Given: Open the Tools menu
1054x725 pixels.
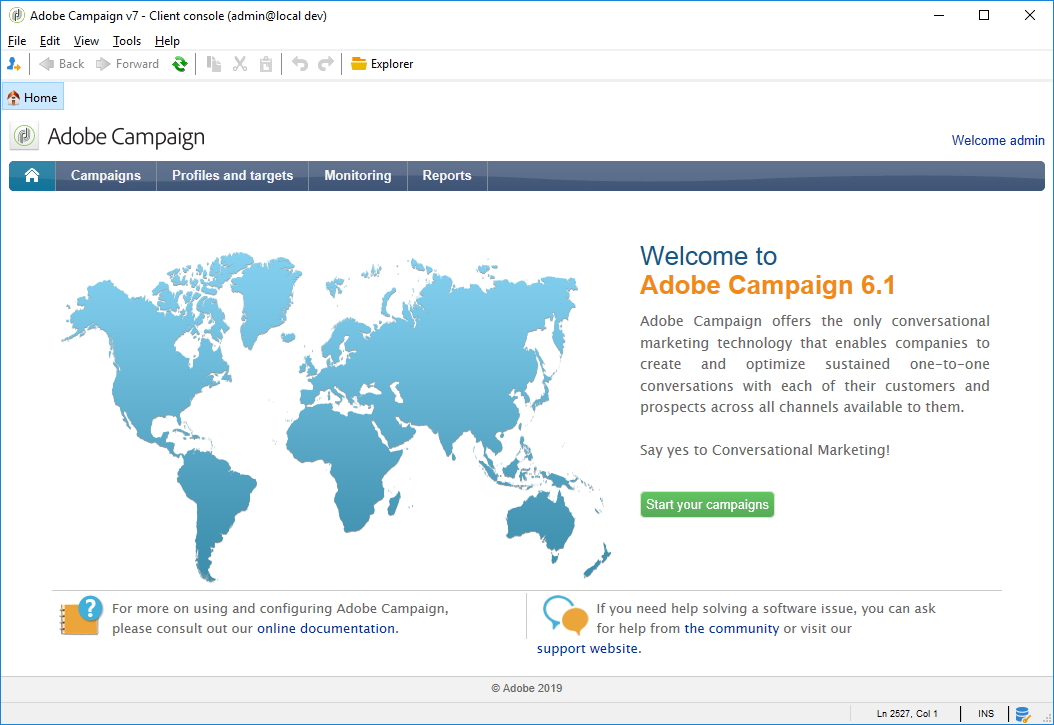Looking at the screenshot, I should (x=127, y=41).
